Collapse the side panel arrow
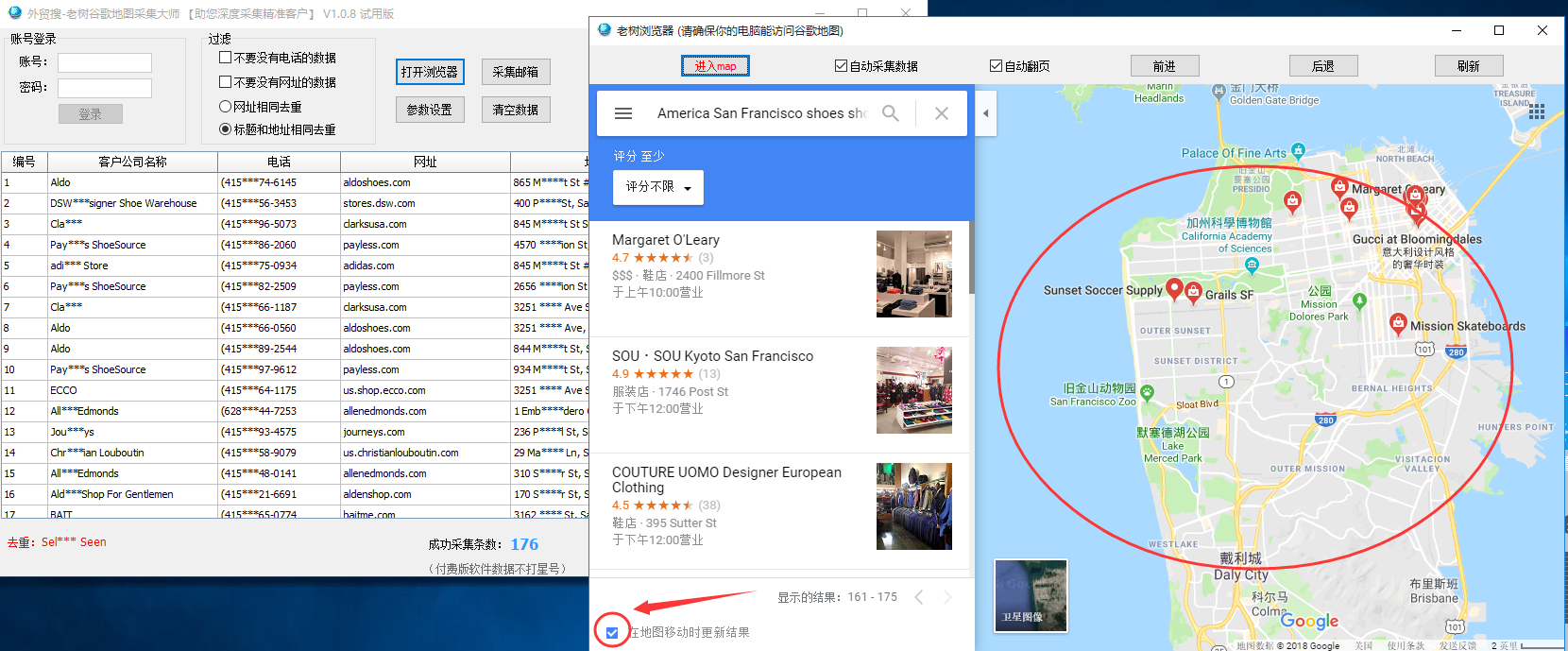The height and width of the screenshot is (651, 1568). pyautogui.click(x=985, y=113)
